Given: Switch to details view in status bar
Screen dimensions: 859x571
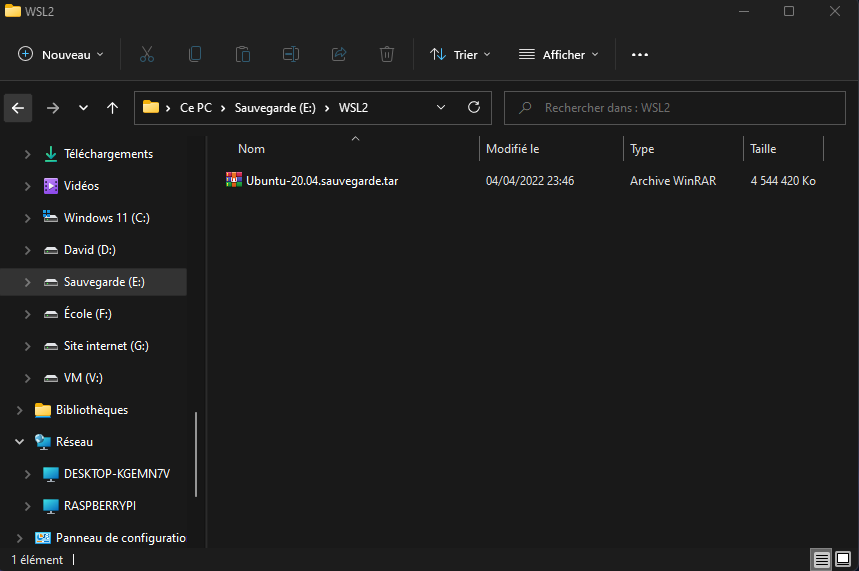Looking at the screenshot, I should 821,559.
